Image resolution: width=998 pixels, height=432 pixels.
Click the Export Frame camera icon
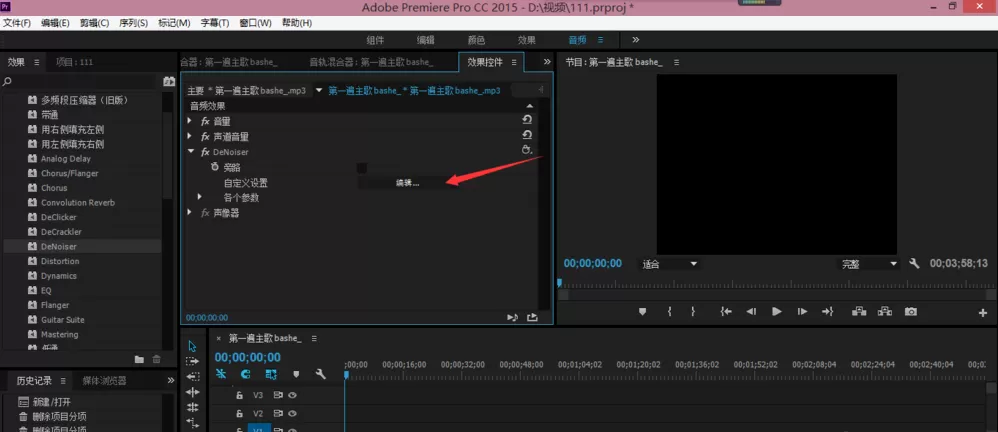pyautogui.click(x=911, y=312)
